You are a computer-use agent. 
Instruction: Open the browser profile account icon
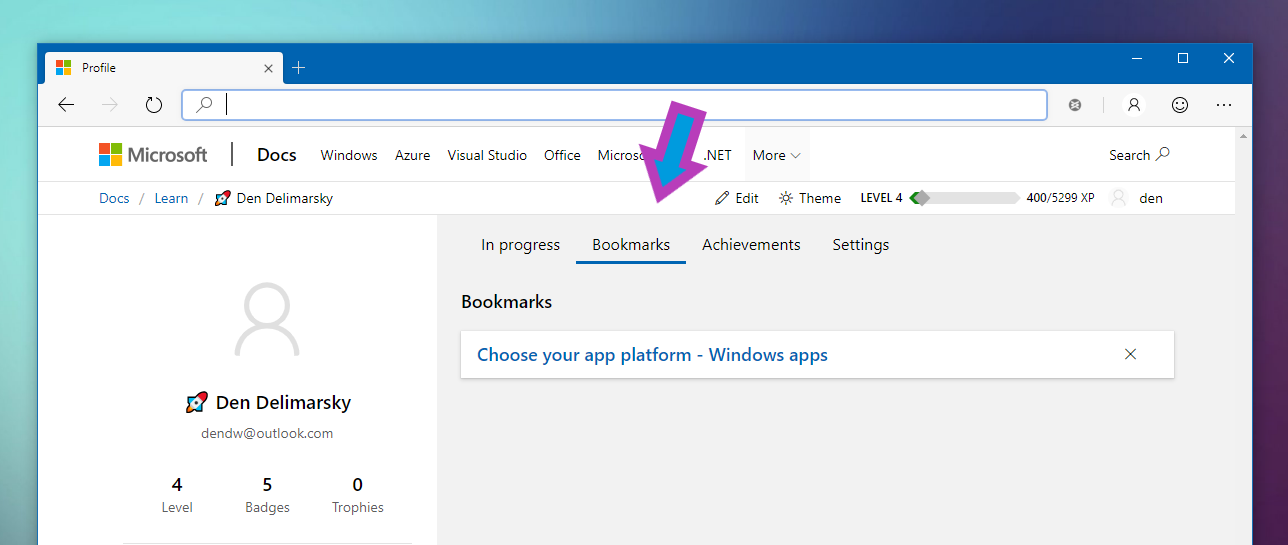coord(1134,104)
